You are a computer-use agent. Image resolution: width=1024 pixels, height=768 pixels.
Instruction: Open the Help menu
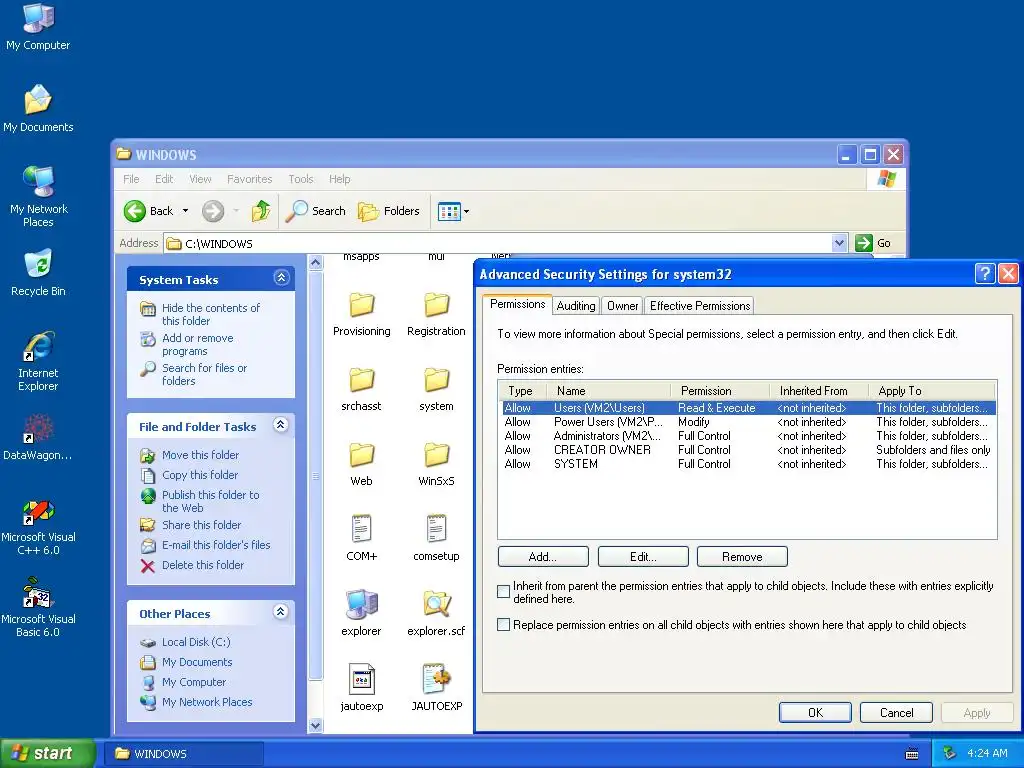[340, 179]
